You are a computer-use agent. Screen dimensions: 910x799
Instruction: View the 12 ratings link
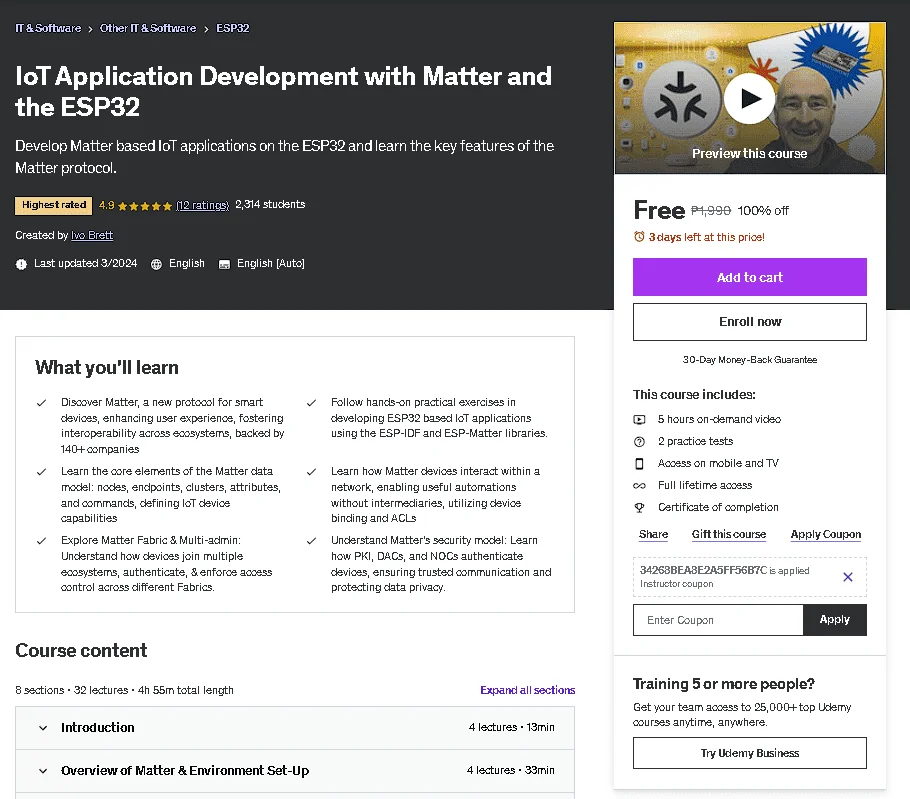pos(203,205)
